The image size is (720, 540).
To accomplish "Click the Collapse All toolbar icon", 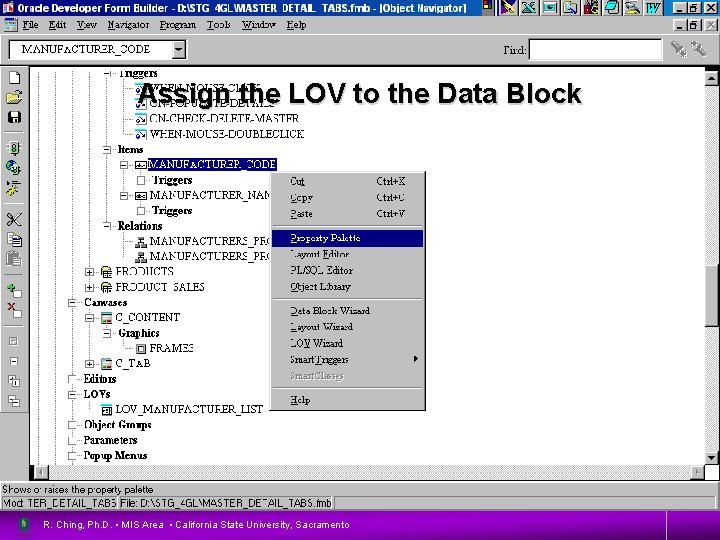I will [x=14, y=401].
